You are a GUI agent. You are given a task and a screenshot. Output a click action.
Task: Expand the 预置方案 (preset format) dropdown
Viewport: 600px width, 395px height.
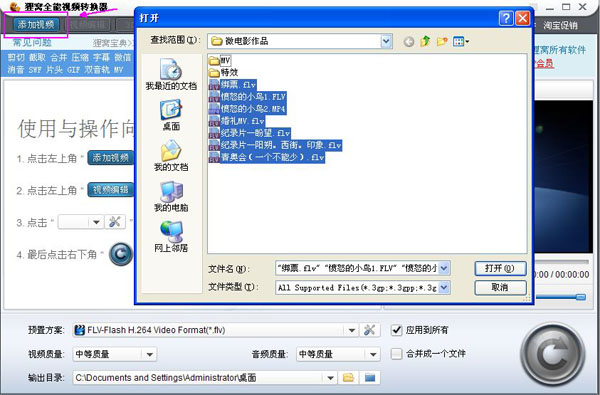(x=351, y=330)
